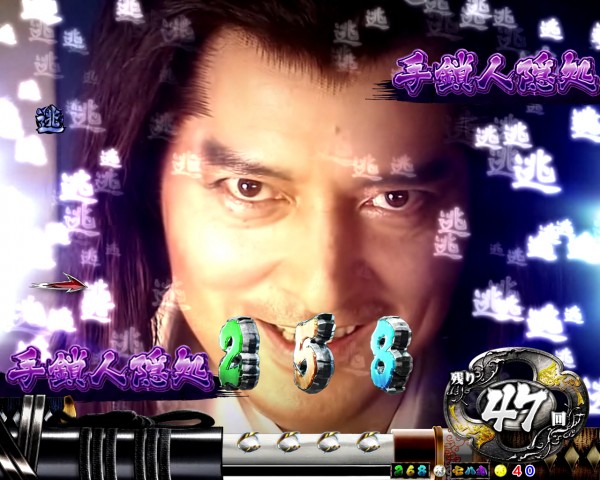Viewport: 600px width, 480px height.
Task: Select the bottom-left 手鎖人隠処 purple banner
Action: (x=110, y=368)
